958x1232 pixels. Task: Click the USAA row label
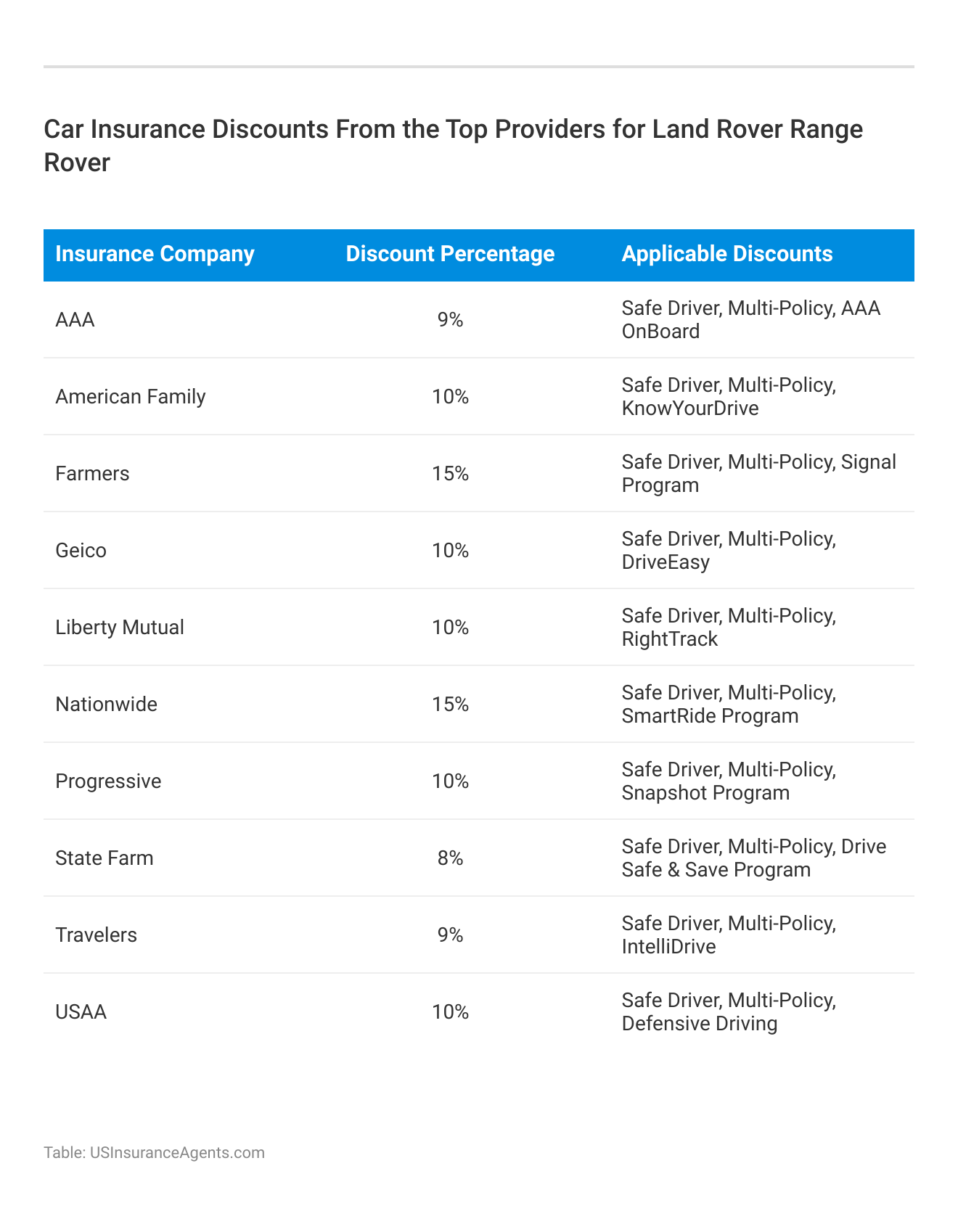tap(81, 1012)
